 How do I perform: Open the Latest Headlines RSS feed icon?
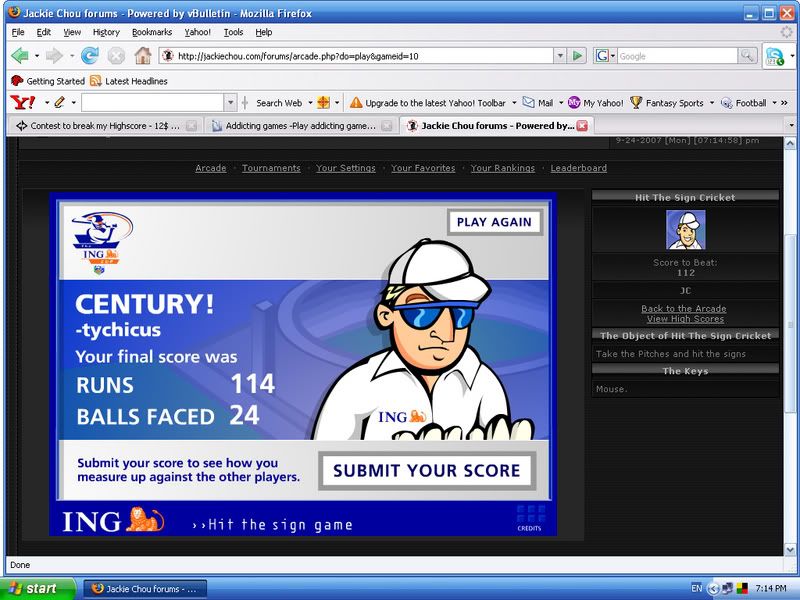[x=95, y=81]
